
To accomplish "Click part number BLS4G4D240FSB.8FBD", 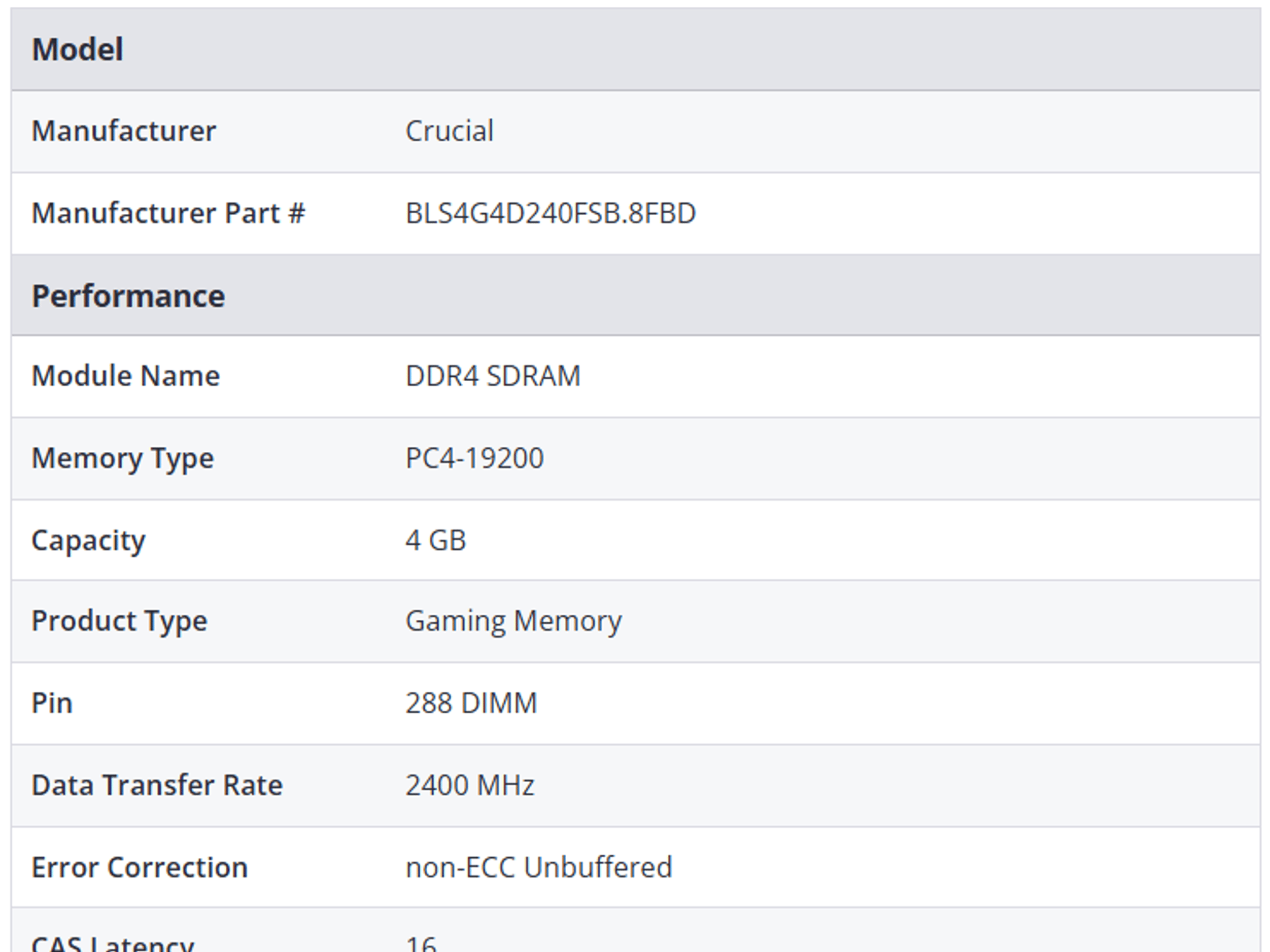I will pyautogui.click(x=551, y=213).
